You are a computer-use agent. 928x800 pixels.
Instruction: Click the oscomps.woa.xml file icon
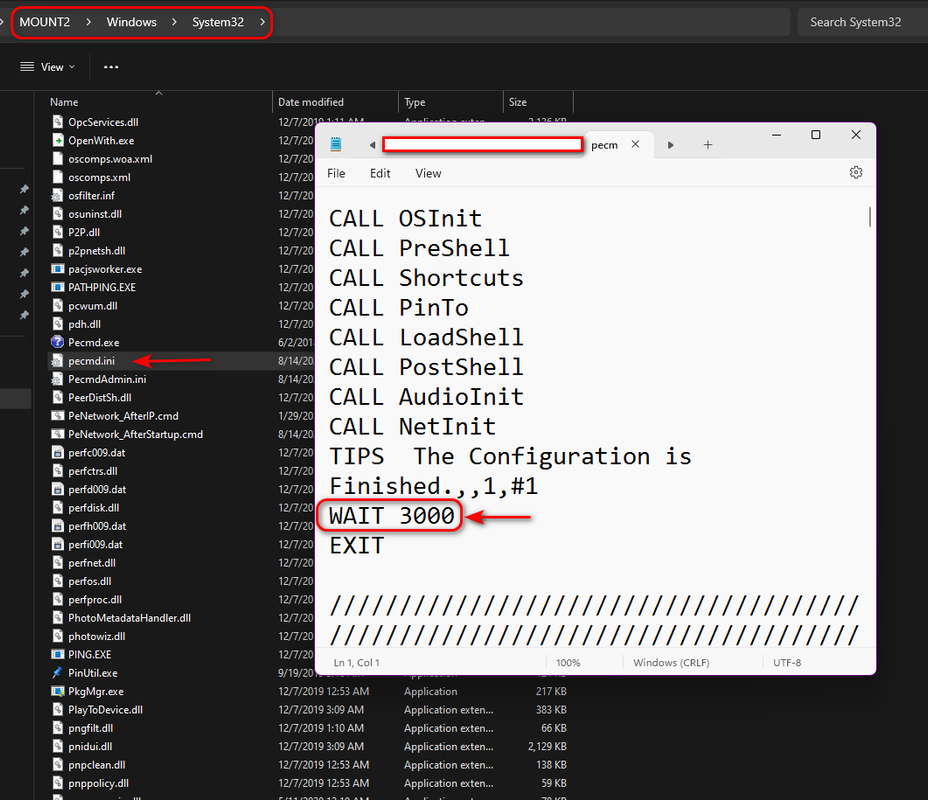coord(57,159)
